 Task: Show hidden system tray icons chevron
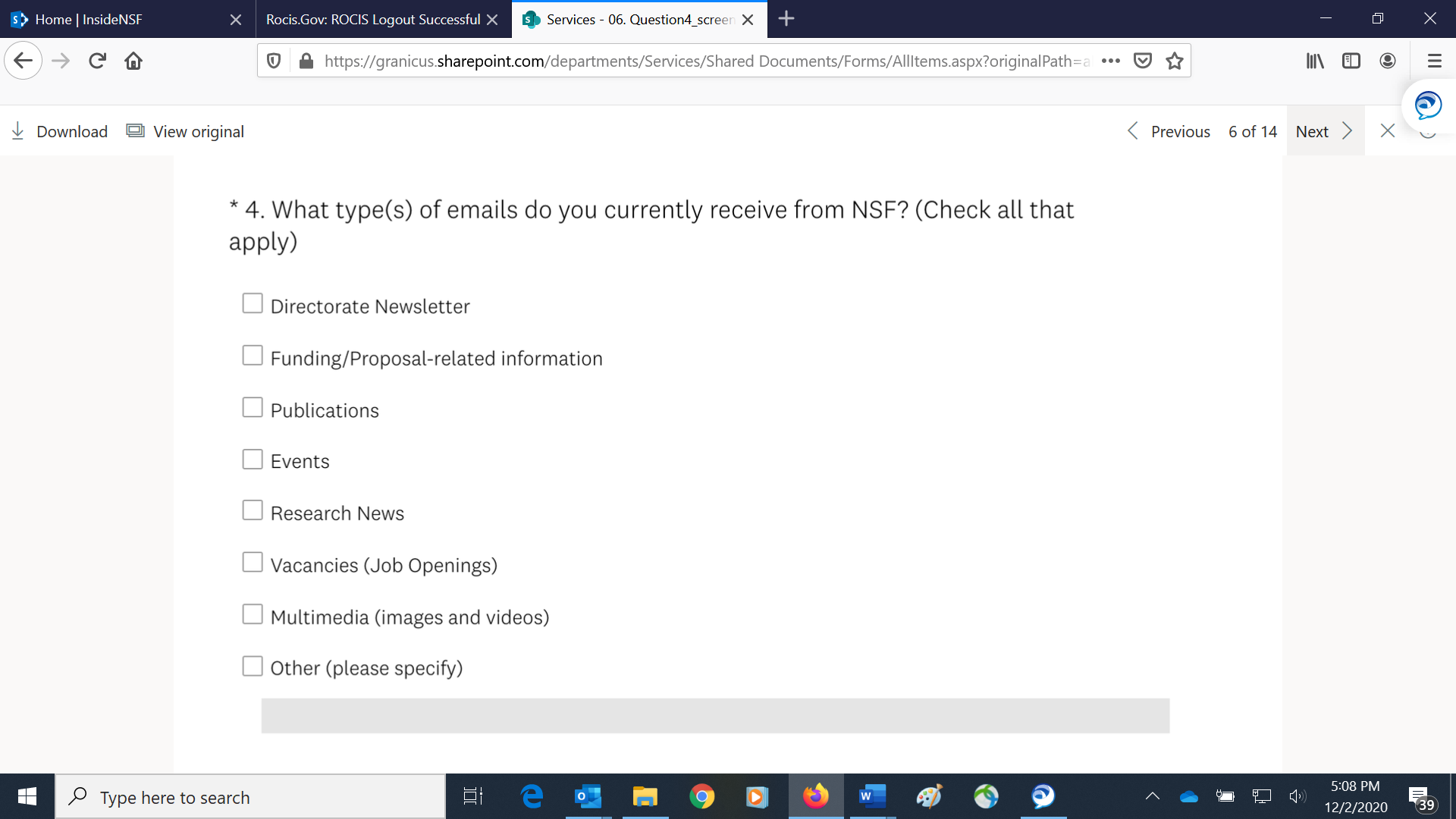[x=1152, y=796]
